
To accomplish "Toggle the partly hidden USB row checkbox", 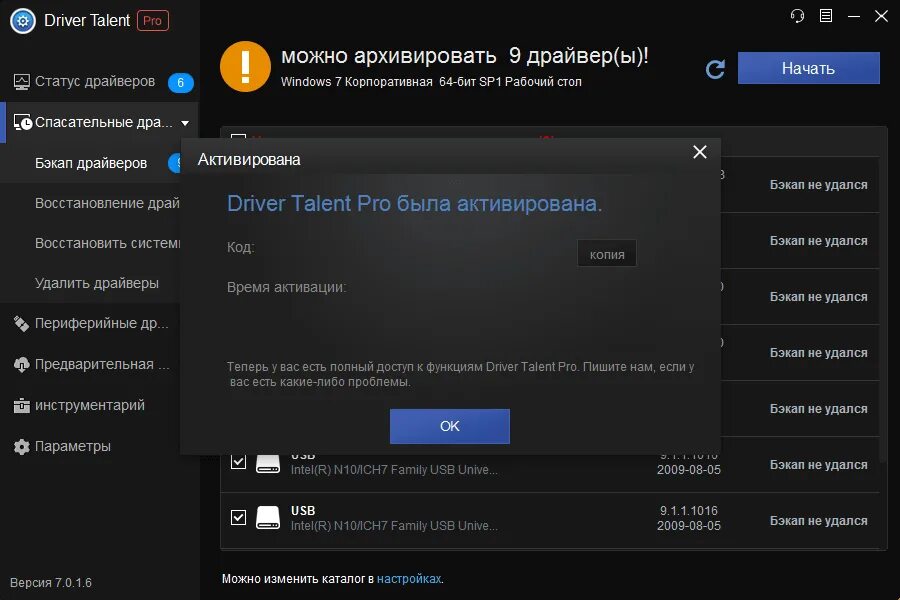I will pyautogui.click(x=238, y=462).
